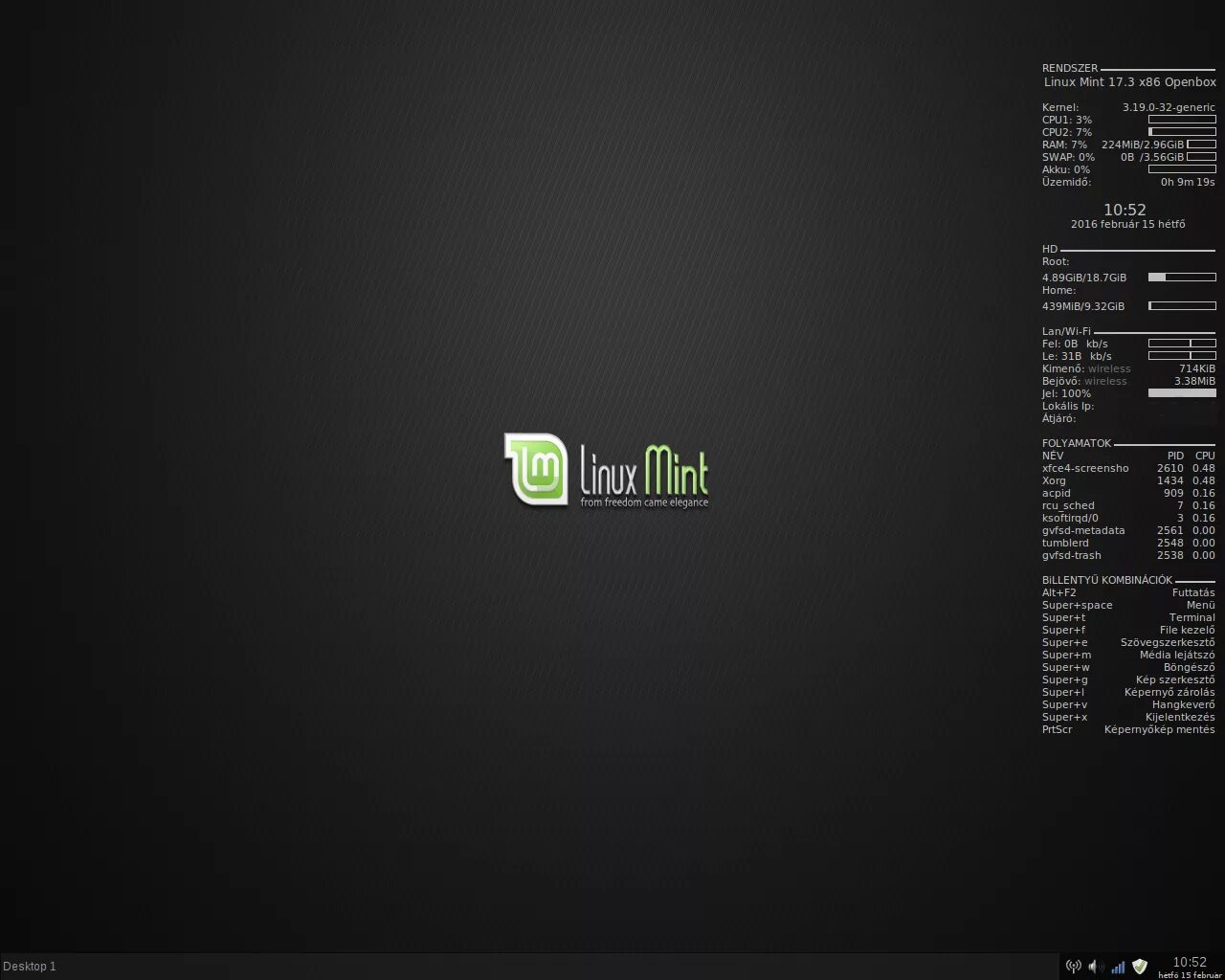1225x980 pixels.
Task: Click the Super+w Böngésző row
Action: (x=1128, y=667)
